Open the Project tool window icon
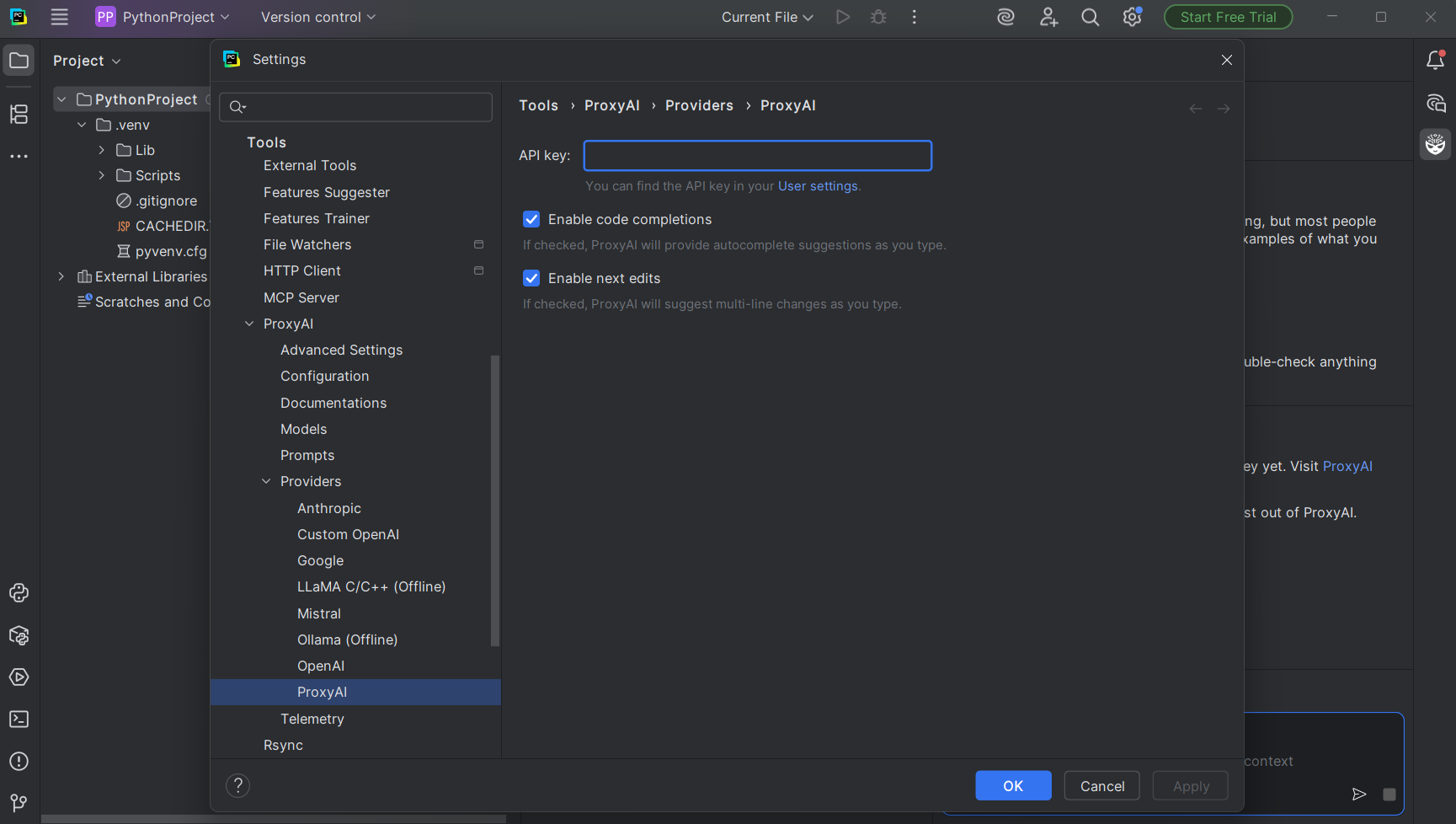Image resolution: width=1456 pixels, height=824 pixels. click(19, 61)
